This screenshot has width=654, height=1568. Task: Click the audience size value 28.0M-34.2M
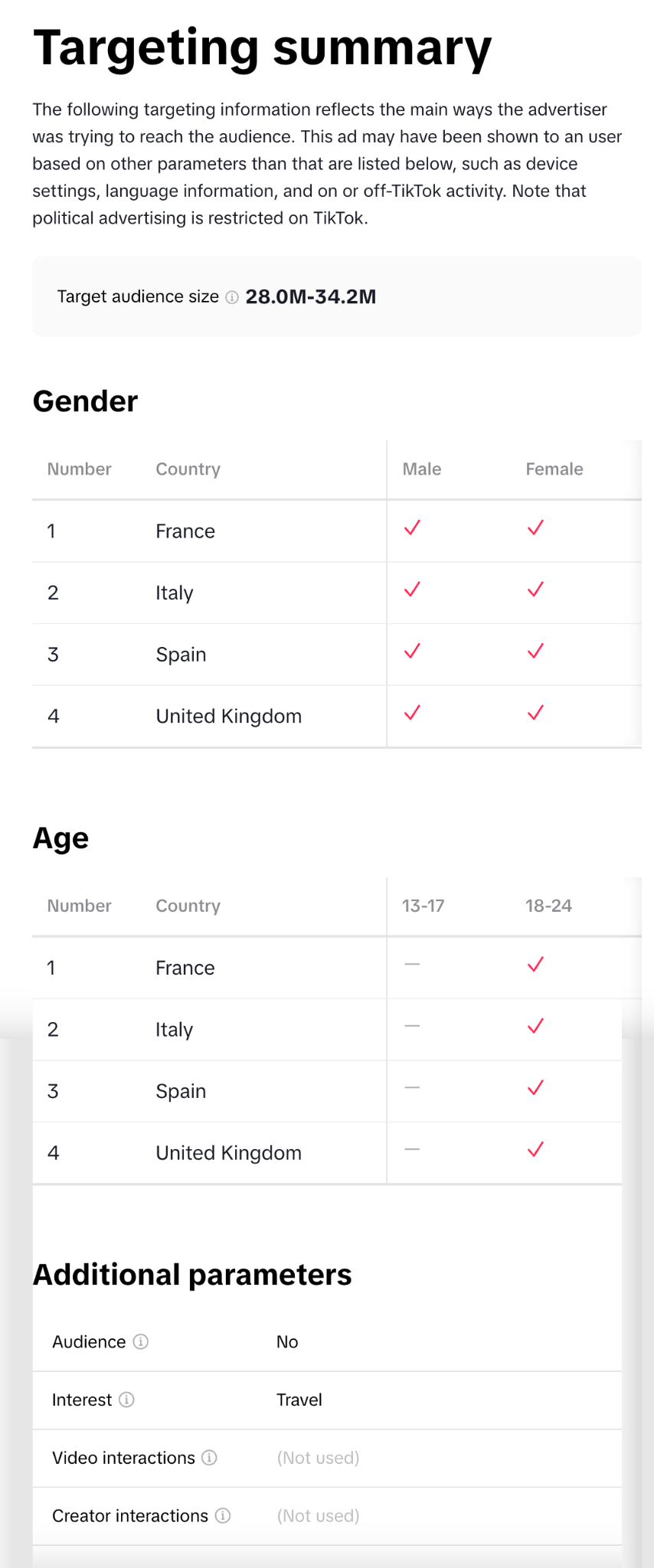pyautogui.click(x=310, y=297)
